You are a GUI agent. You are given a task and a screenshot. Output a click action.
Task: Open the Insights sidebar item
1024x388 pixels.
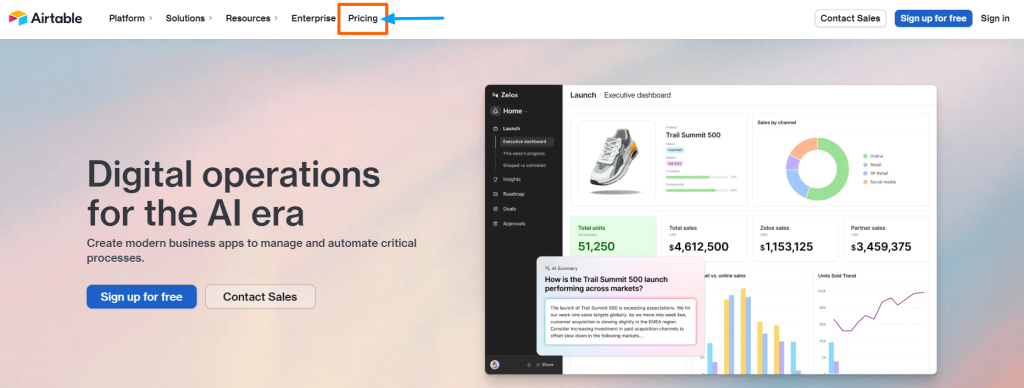tap(512, 179)
